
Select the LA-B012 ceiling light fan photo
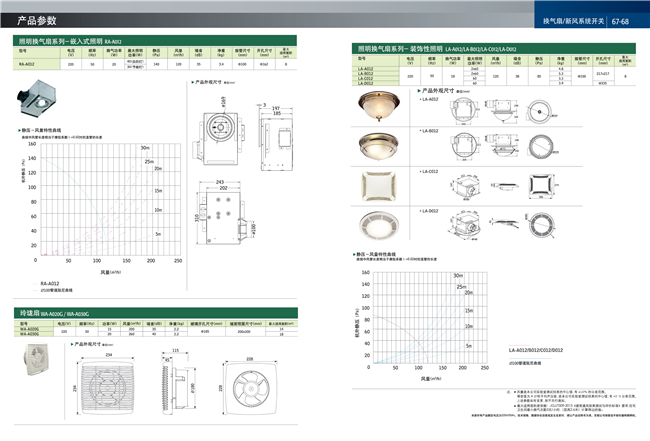[x=378, y=147]
